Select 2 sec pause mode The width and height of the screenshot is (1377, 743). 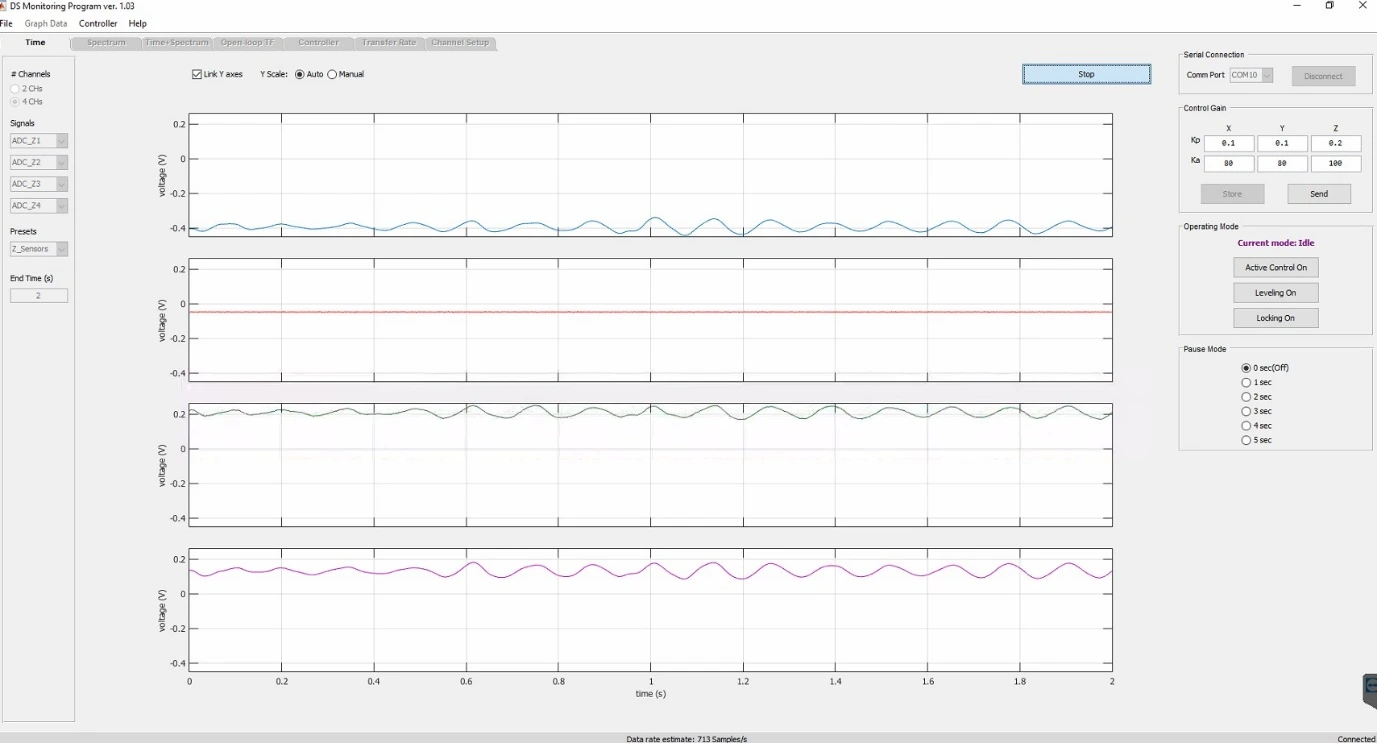click(x=1246, y=397)
